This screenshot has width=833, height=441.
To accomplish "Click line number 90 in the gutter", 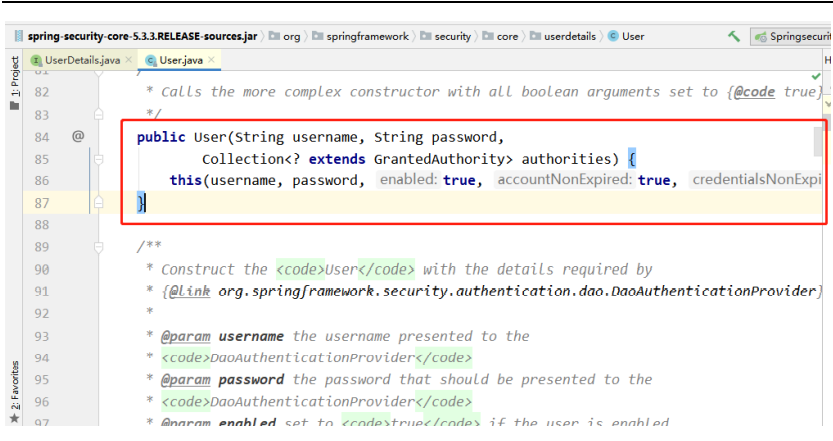I will coord(41,269).
